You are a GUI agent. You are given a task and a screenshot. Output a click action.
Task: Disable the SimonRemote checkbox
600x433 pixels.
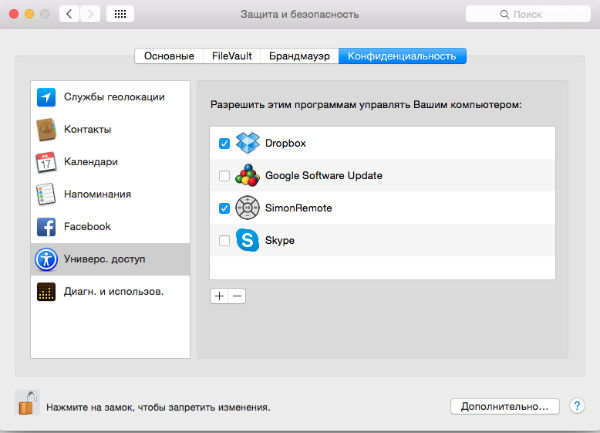tap(224, 208)
